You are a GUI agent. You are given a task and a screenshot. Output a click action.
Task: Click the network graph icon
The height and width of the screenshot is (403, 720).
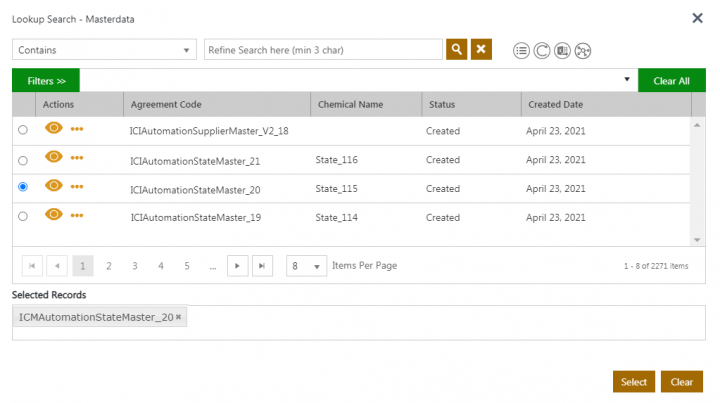tap(583, 51)
